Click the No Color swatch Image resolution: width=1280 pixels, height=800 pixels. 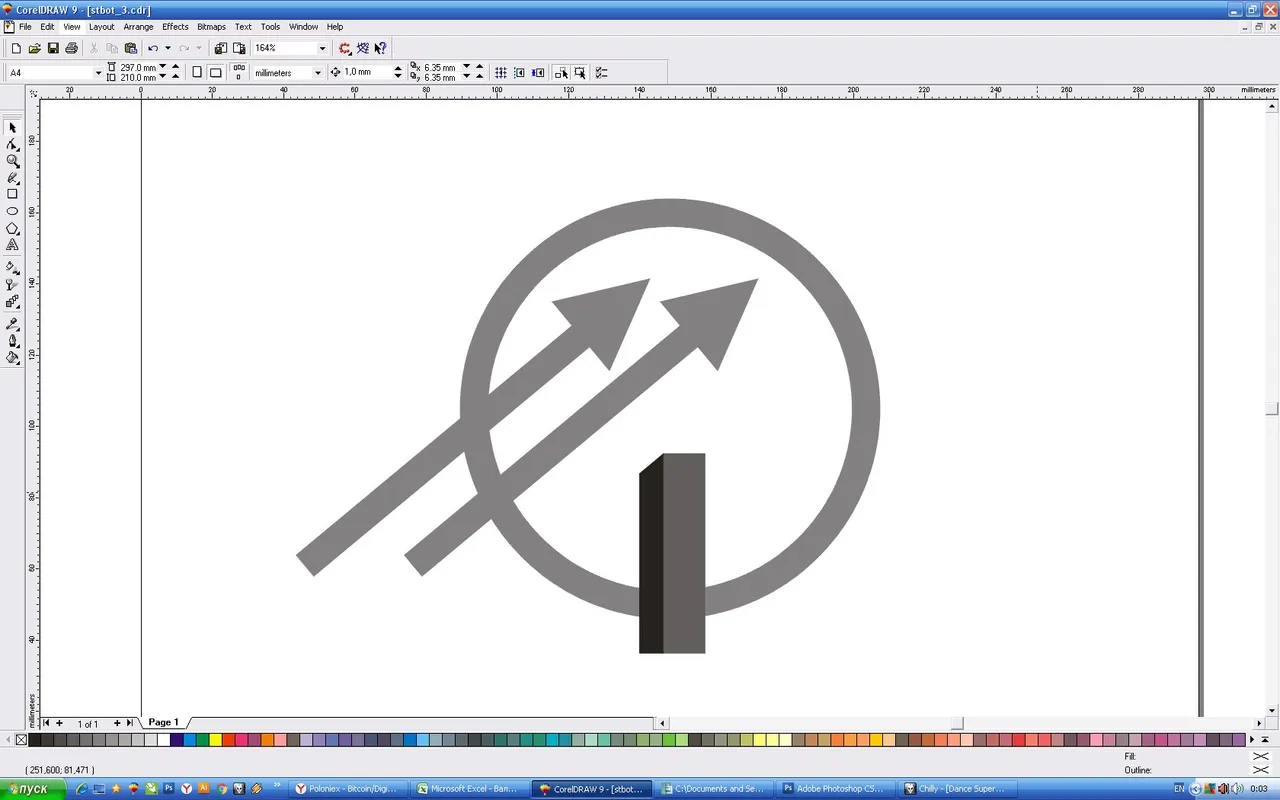21,740
